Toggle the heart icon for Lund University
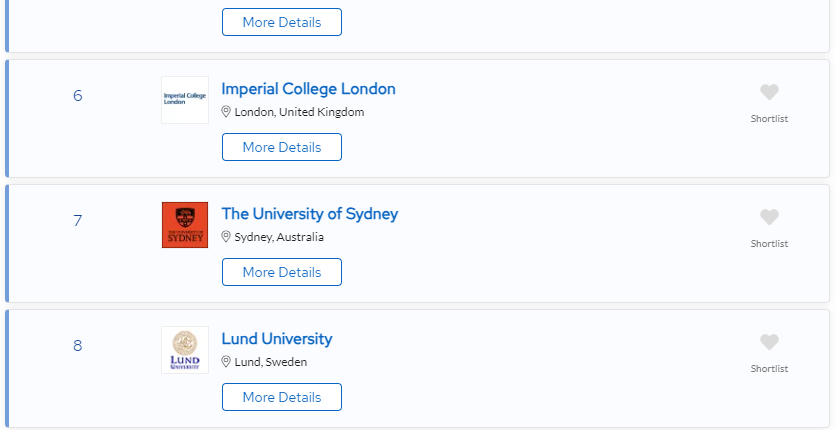Viewport: 838px width, 430px height. [769, 342]
